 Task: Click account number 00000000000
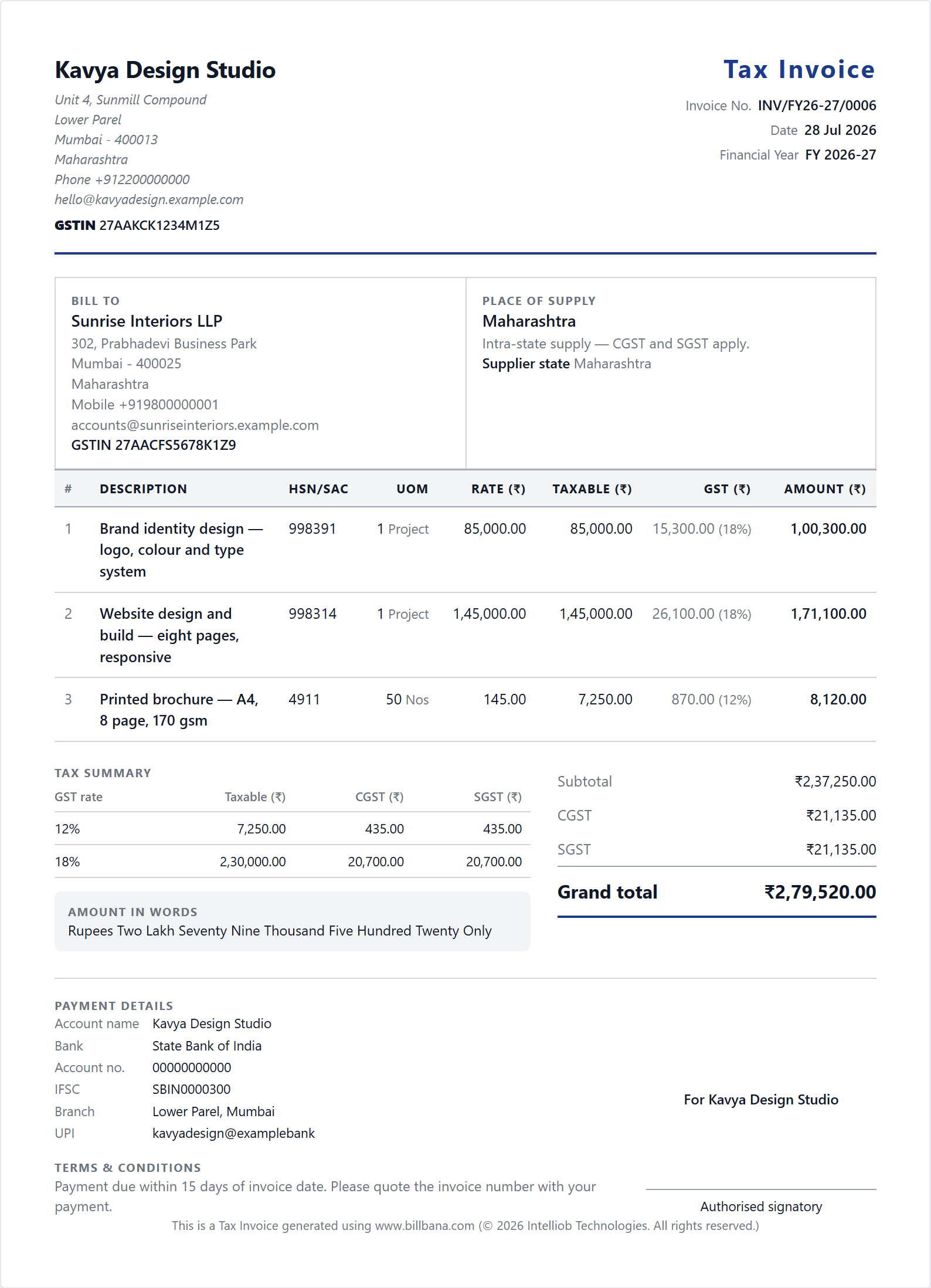coord(192,1067)
